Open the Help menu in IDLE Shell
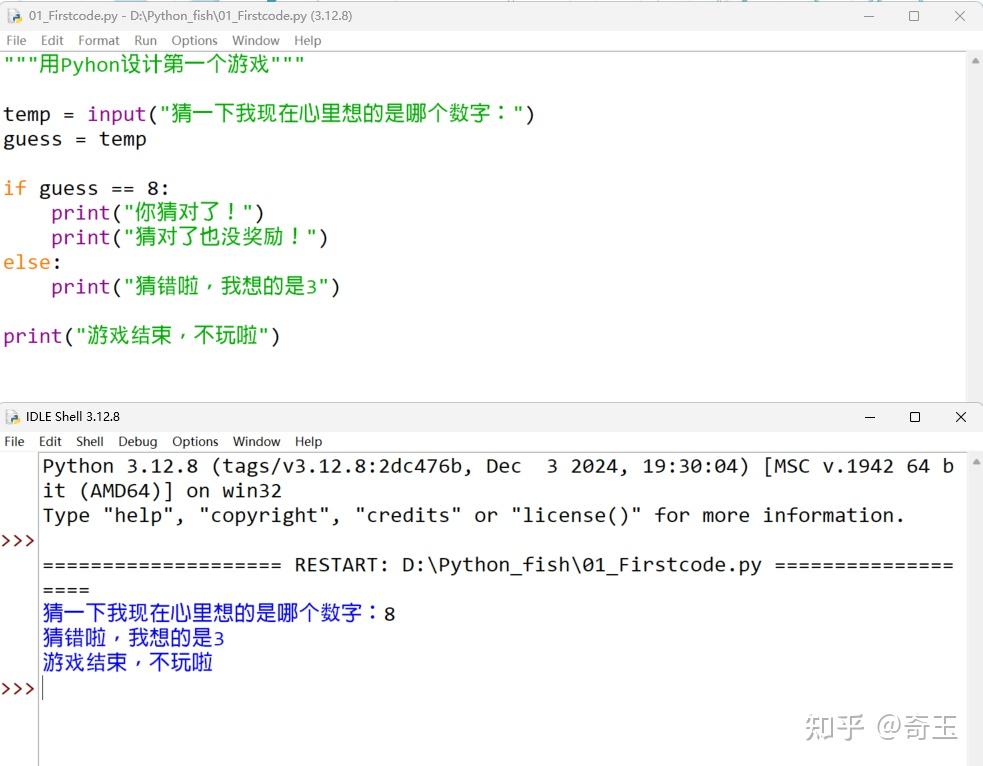This screenshot has height=766, width=983. (308, 441)
